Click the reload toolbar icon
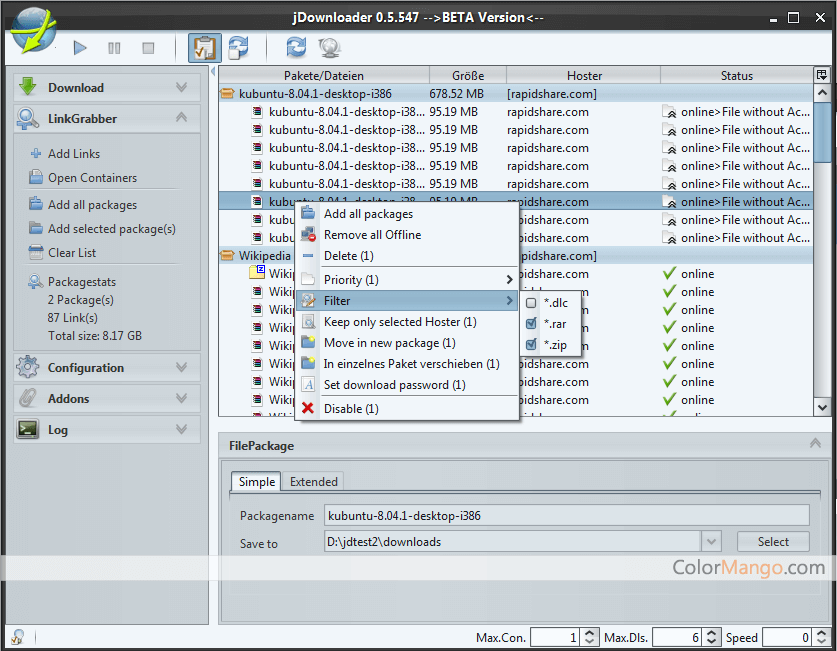The width and height of the screenshot is (837, 651). (297, 47)
